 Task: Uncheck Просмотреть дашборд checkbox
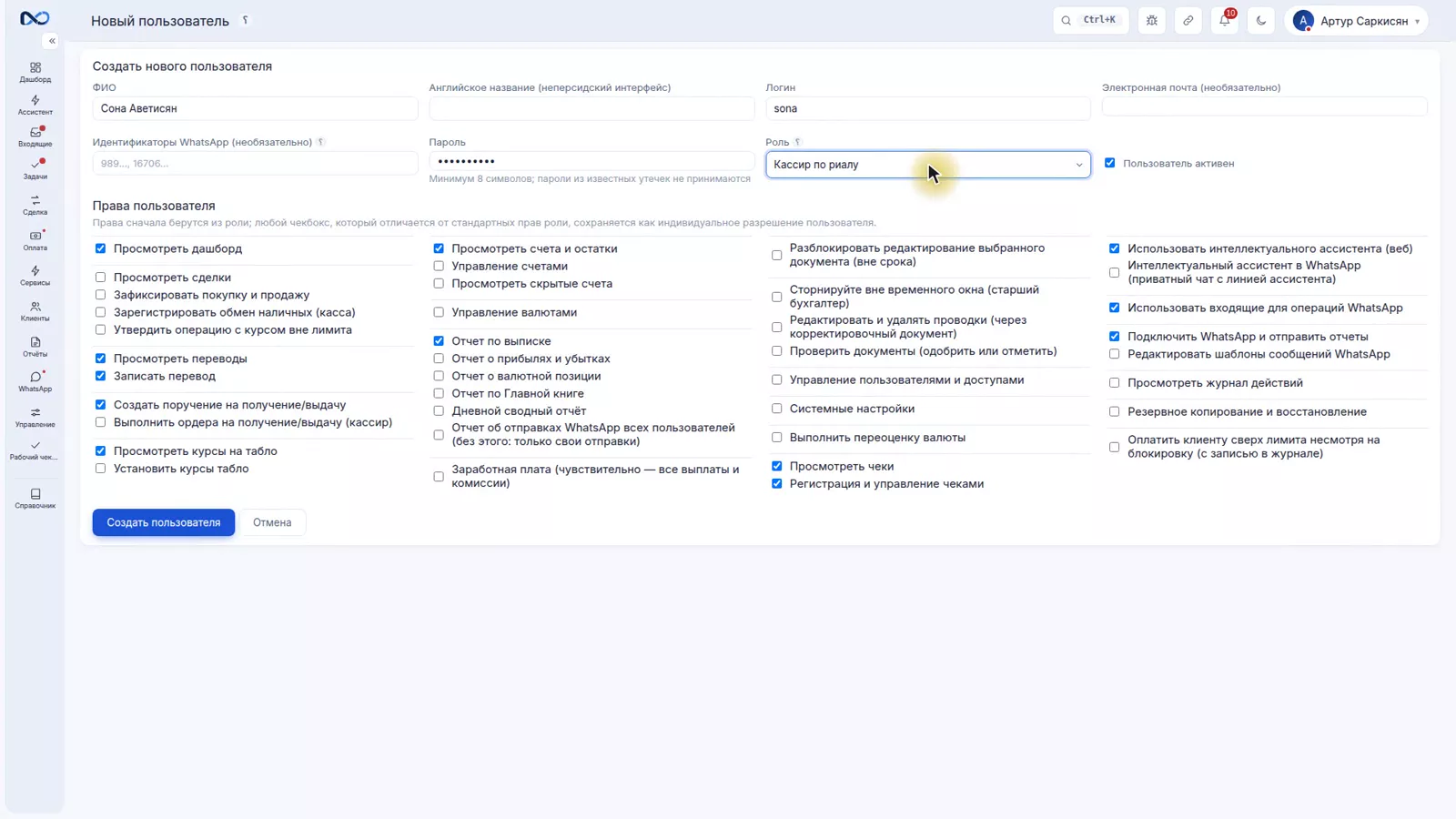(x=100, y=248)
